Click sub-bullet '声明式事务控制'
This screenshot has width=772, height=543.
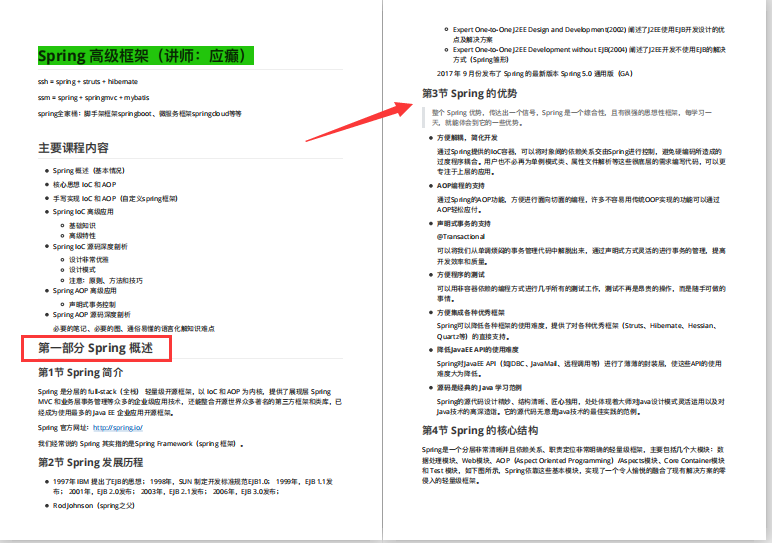(x=92, y=305)
